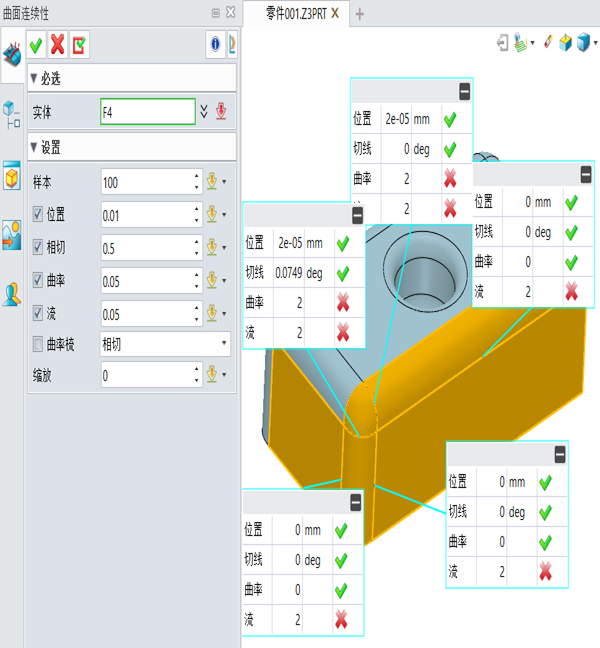The width and height of the screenshot is (600, 648).
Task: Click the shaded cube display mode icon
Action: point(583,42)
